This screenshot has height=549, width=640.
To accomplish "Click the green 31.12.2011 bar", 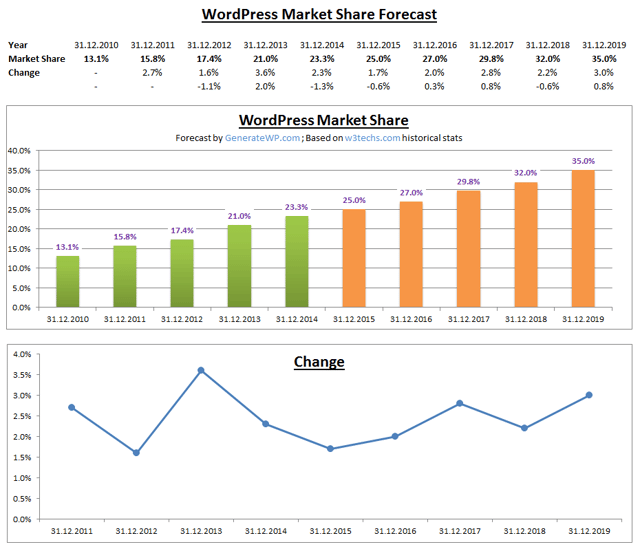I will pyautogui.click(x=125, y=276).
